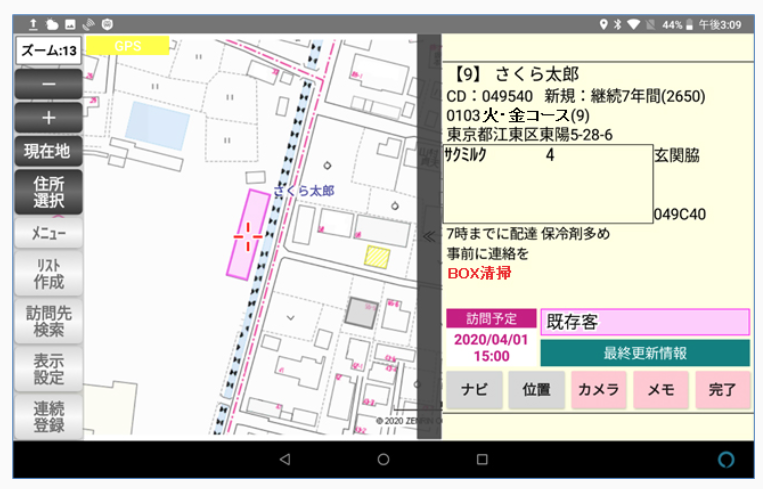Image resolution: width=763 pixels, height=489 pixels.
Task: Tap the Android recent apps square icon
Action: 481,459
